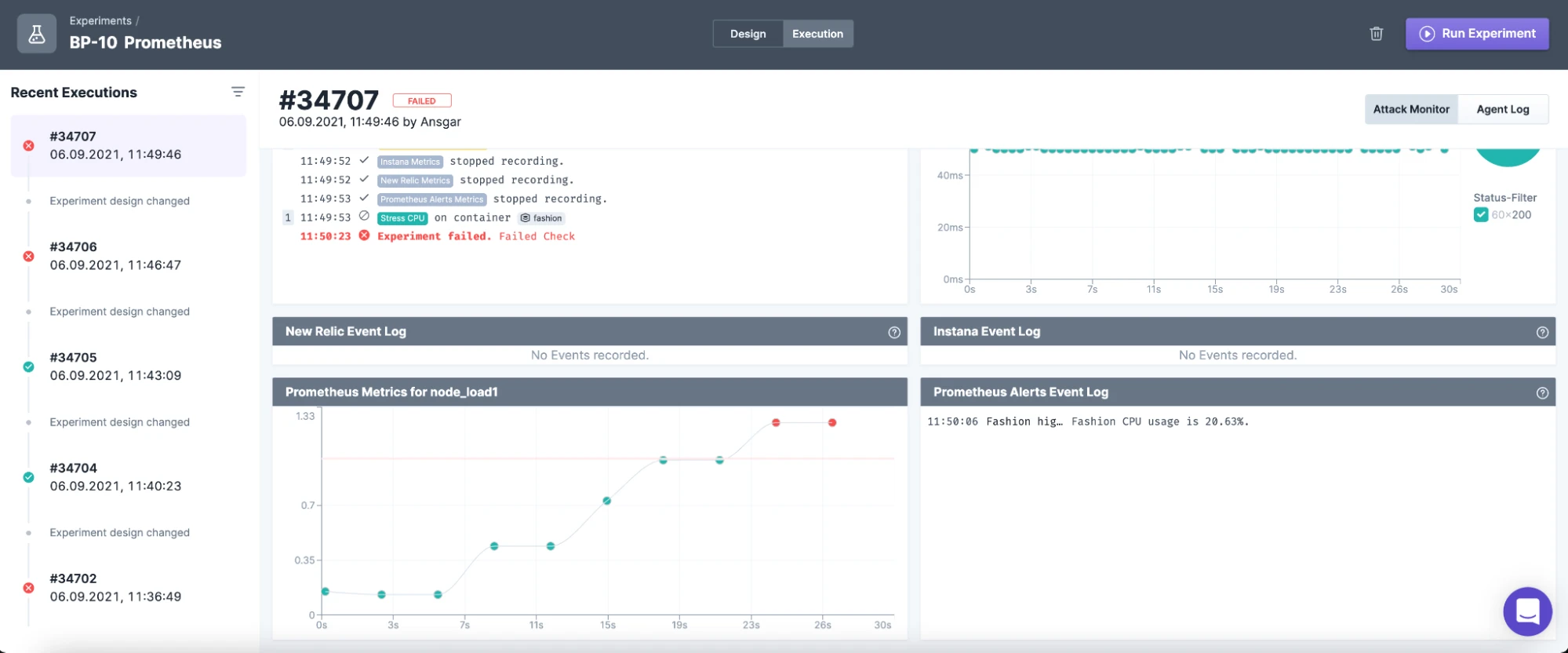
Task: Click success status icon for execution #34705
Action: click(x=29, y=367)
